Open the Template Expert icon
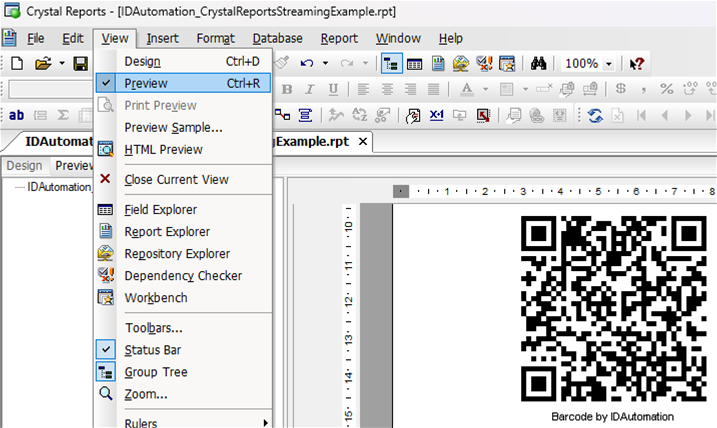 pos(483,115)
